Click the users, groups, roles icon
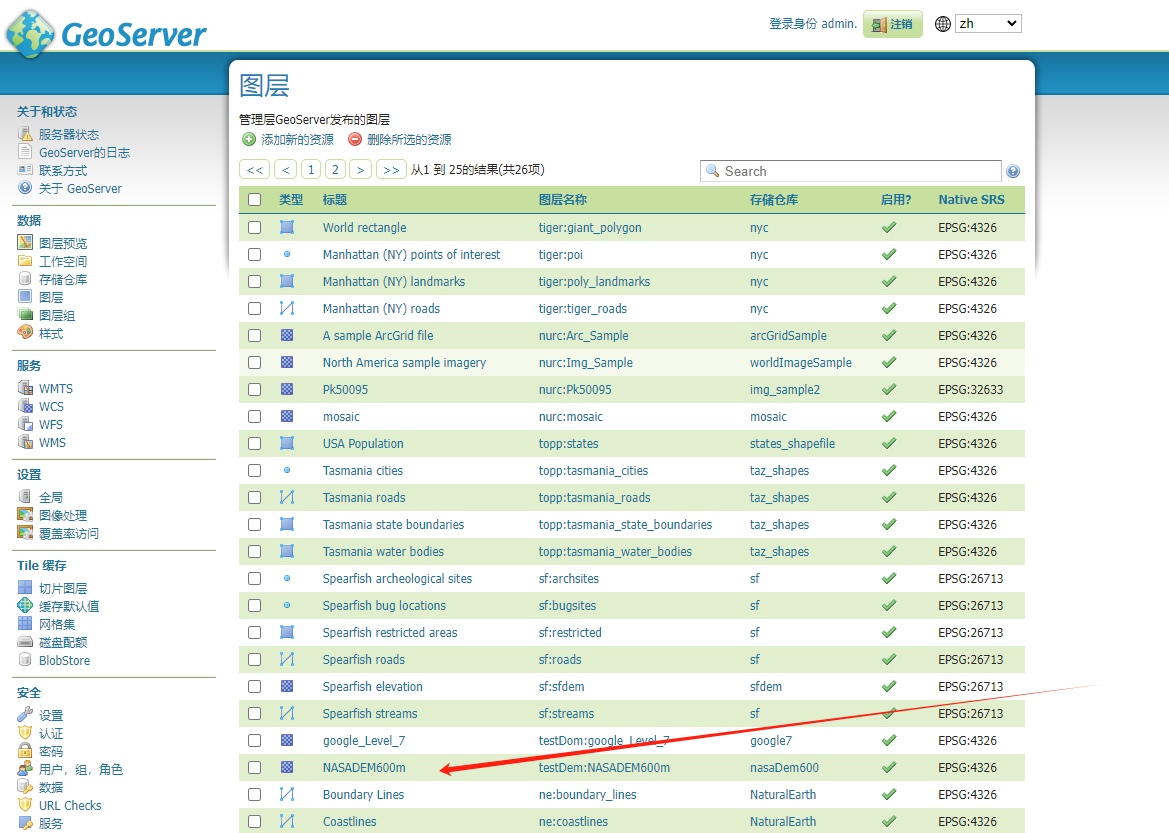This screenshot has height=833, width=1169. [x=25, y=768]
